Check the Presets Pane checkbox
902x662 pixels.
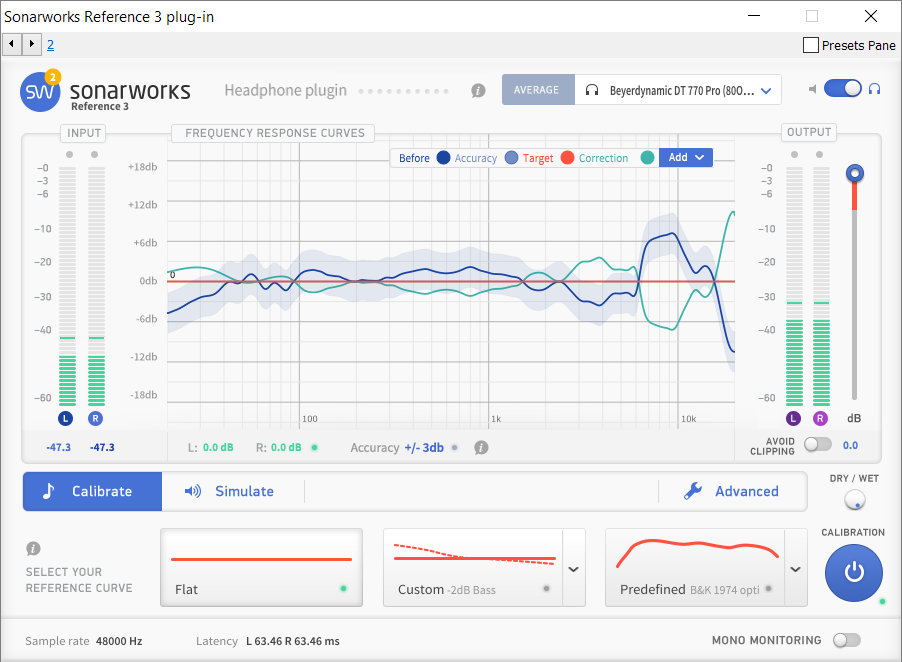tap(811, 45)
